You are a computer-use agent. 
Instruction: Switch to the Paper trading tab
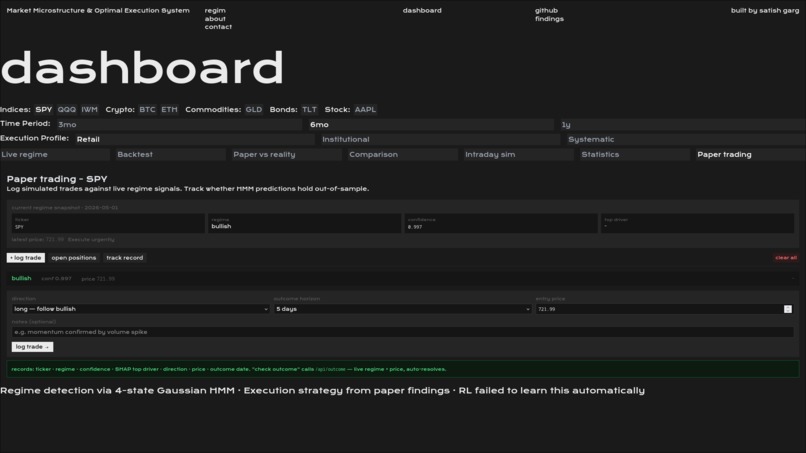coord(751,154)
